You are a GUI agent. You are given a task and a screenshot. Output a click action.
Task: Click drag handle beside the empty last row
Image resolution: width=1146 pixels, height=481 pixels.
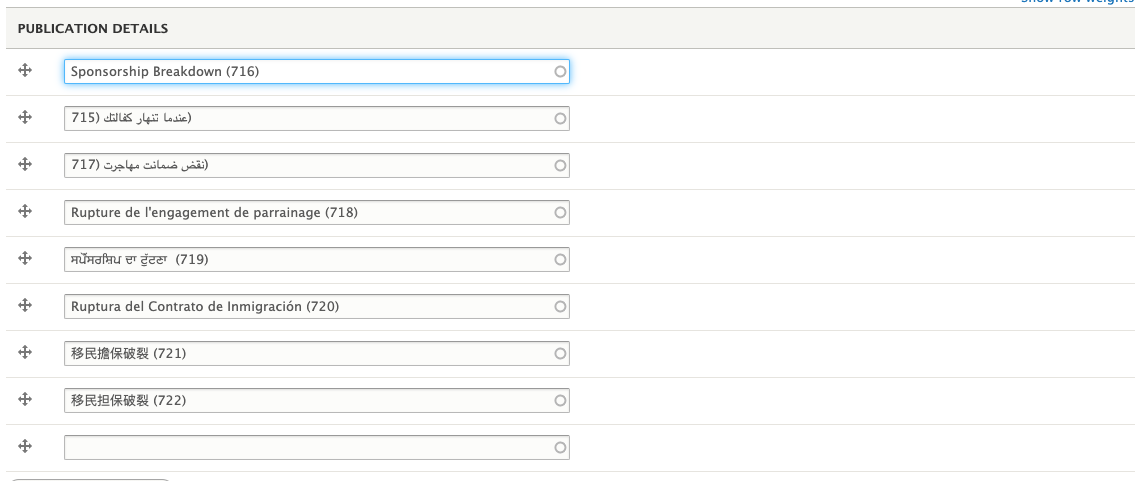(x=25, y=446)
